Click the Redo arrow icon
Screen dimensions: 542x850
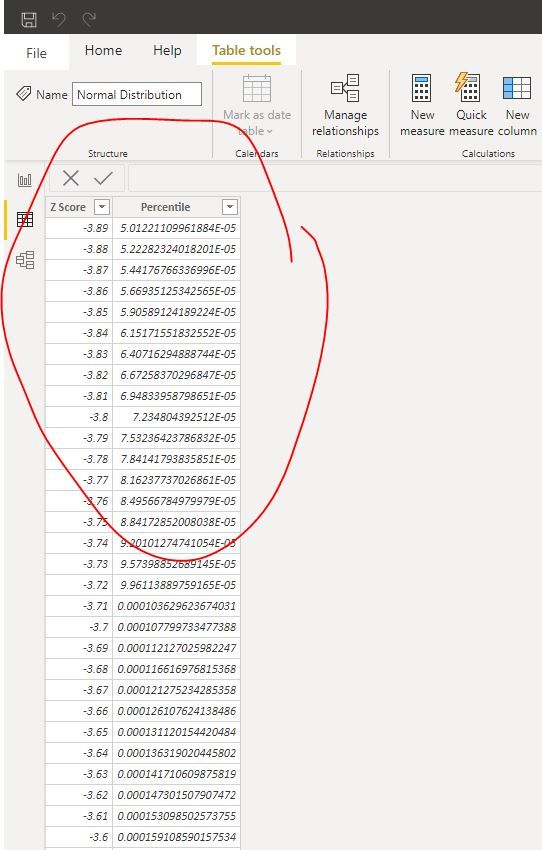(x=89, y=20)
